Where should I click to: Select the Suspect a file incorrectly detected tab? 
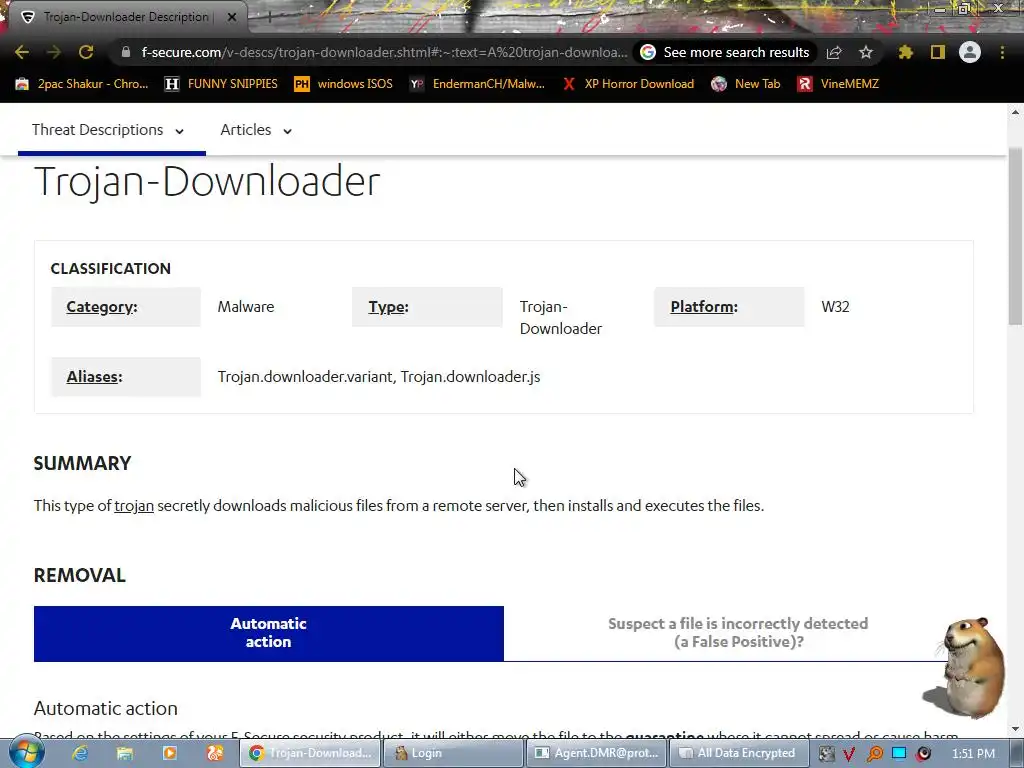click(x=738, y=633)
